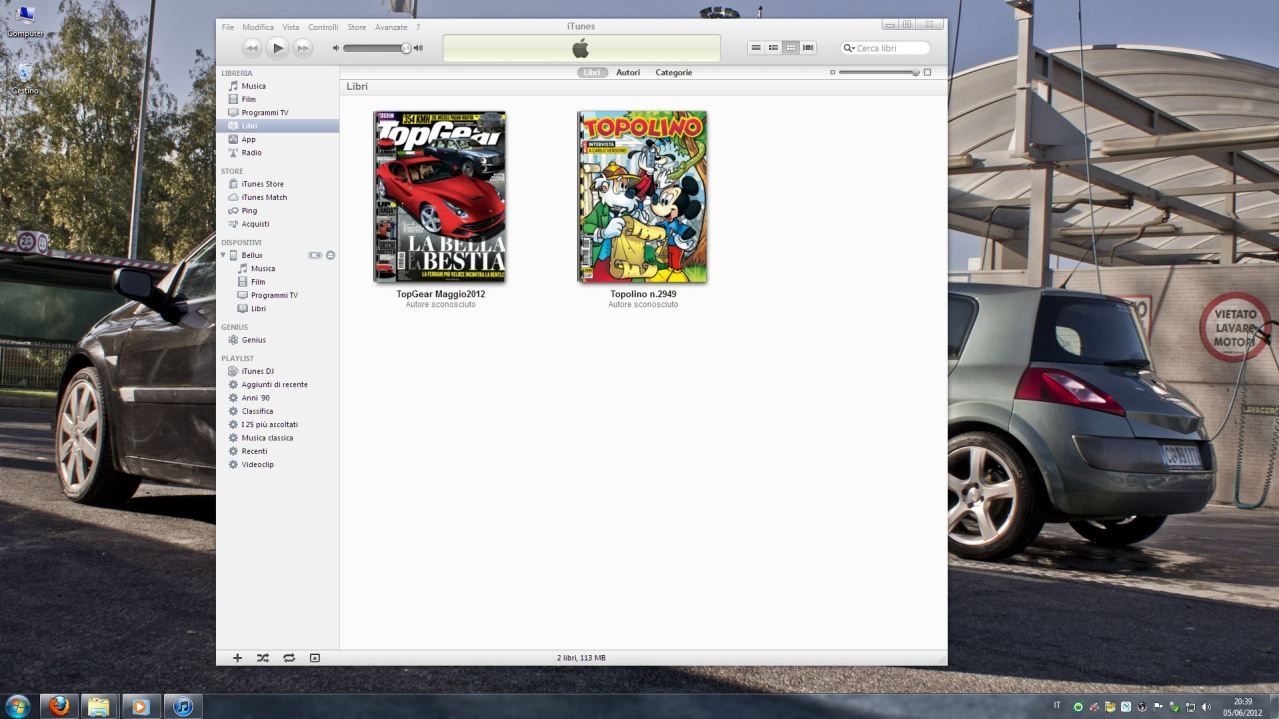Switch to Cover Flow view

click(808, 48)
